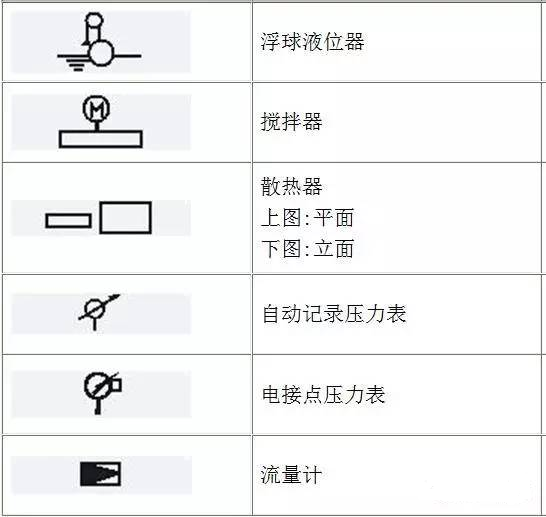This screenshot has width=546, height=517.
Task: Click the line 上图:平面
Action: (307, 218)
